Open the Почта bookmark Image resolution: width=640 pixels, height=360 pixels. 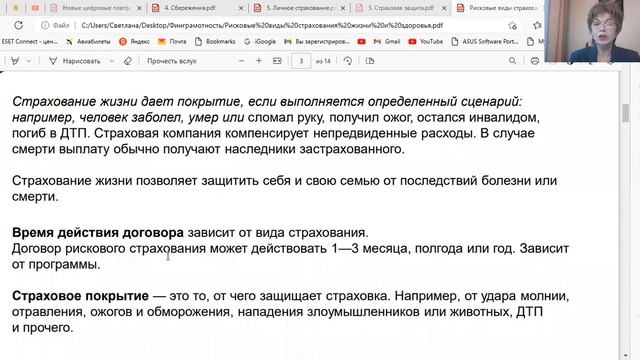[x=172, y=41]
